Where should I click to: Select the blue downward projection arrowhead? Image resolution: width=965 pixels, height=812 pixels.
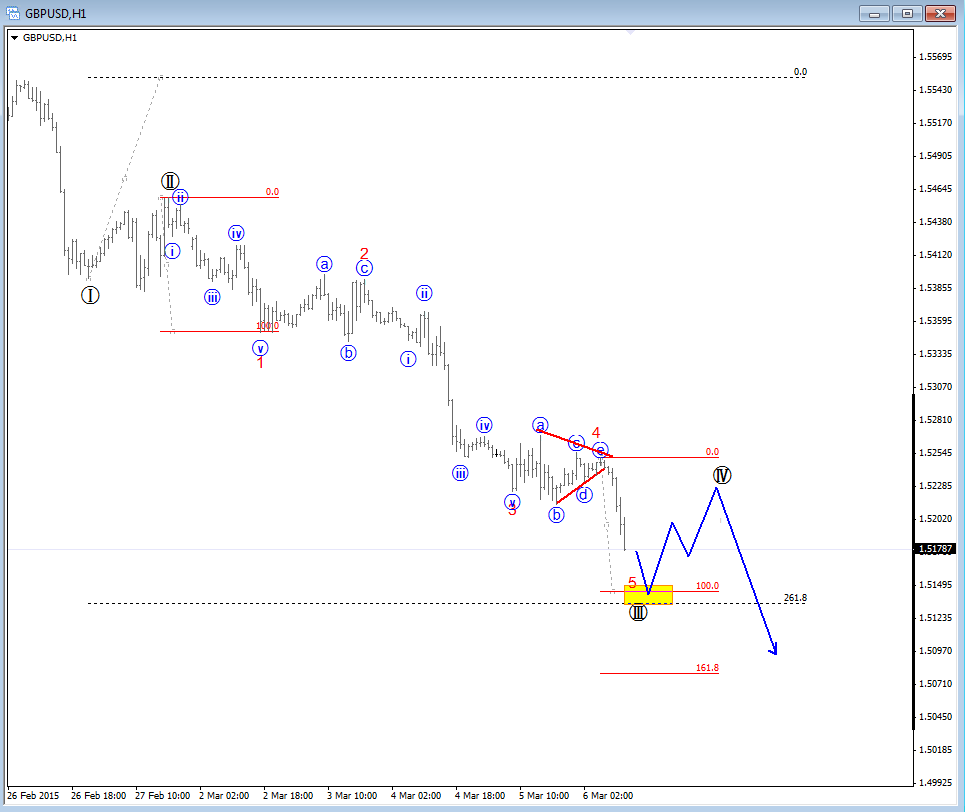coord(773,650)
